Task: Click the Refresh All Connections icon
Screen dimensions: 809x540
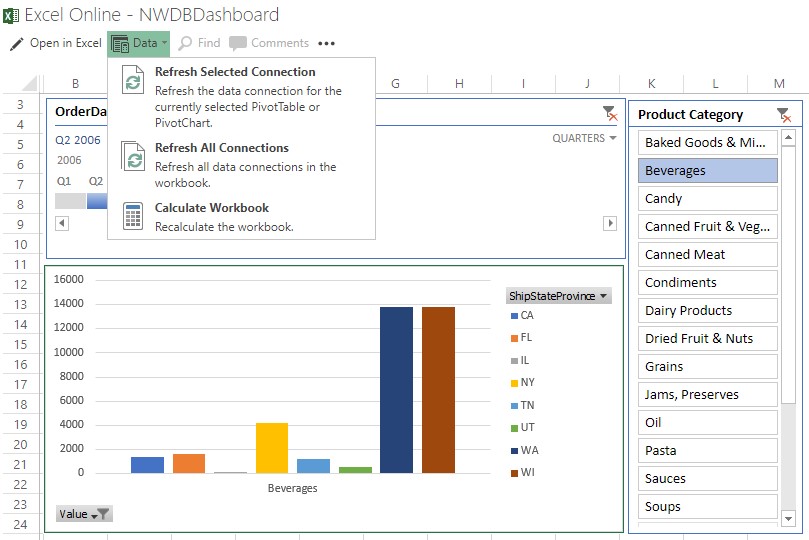Action: point(133,156)
